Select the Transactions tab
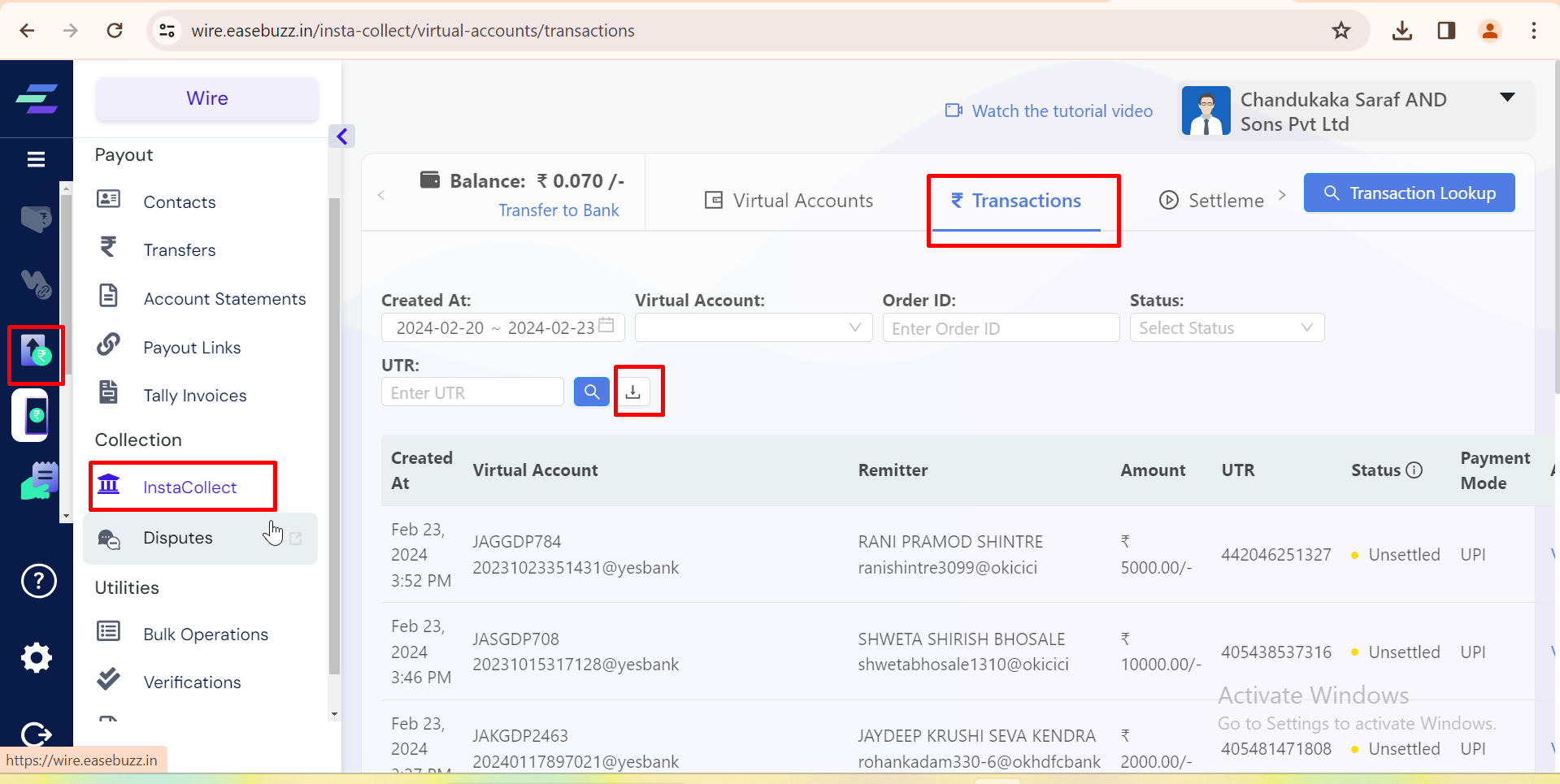 point(1016,201)
